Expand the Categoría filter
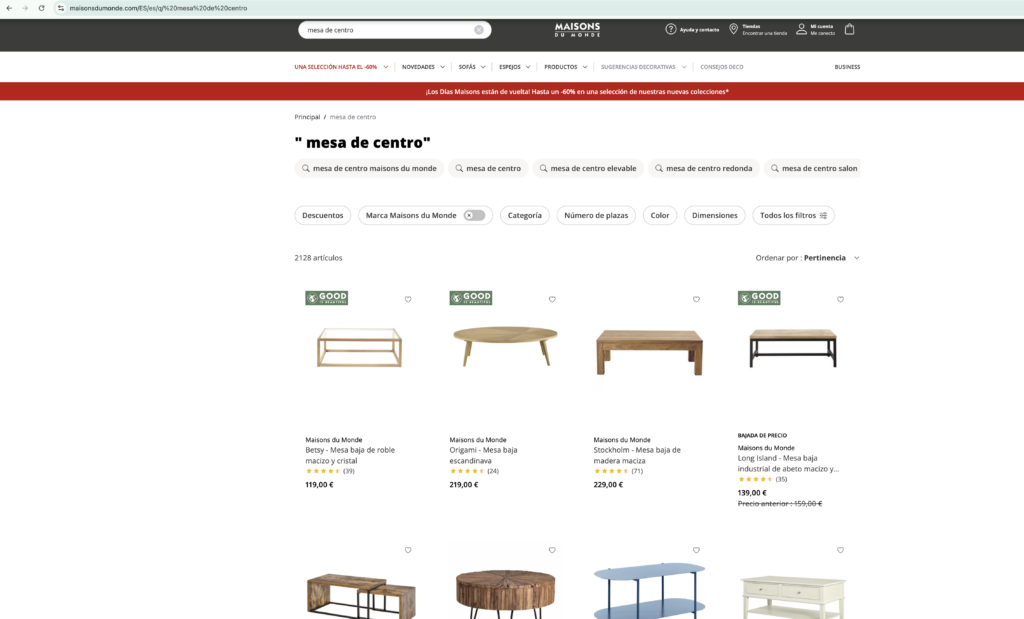 pyautogui.click(x=524, y=215)
